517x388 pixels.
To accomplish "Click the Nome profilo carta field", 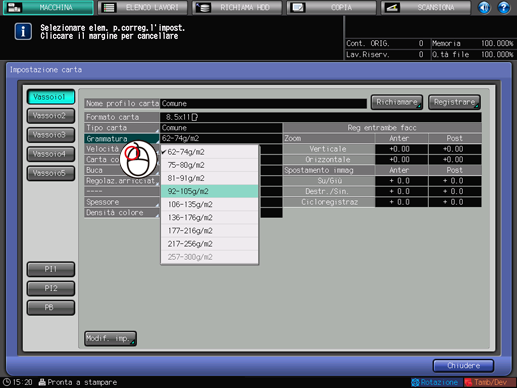I will pos(263,103).
